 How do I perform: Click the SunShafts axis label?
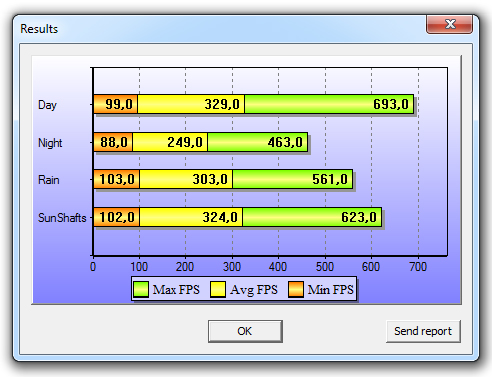62,218
